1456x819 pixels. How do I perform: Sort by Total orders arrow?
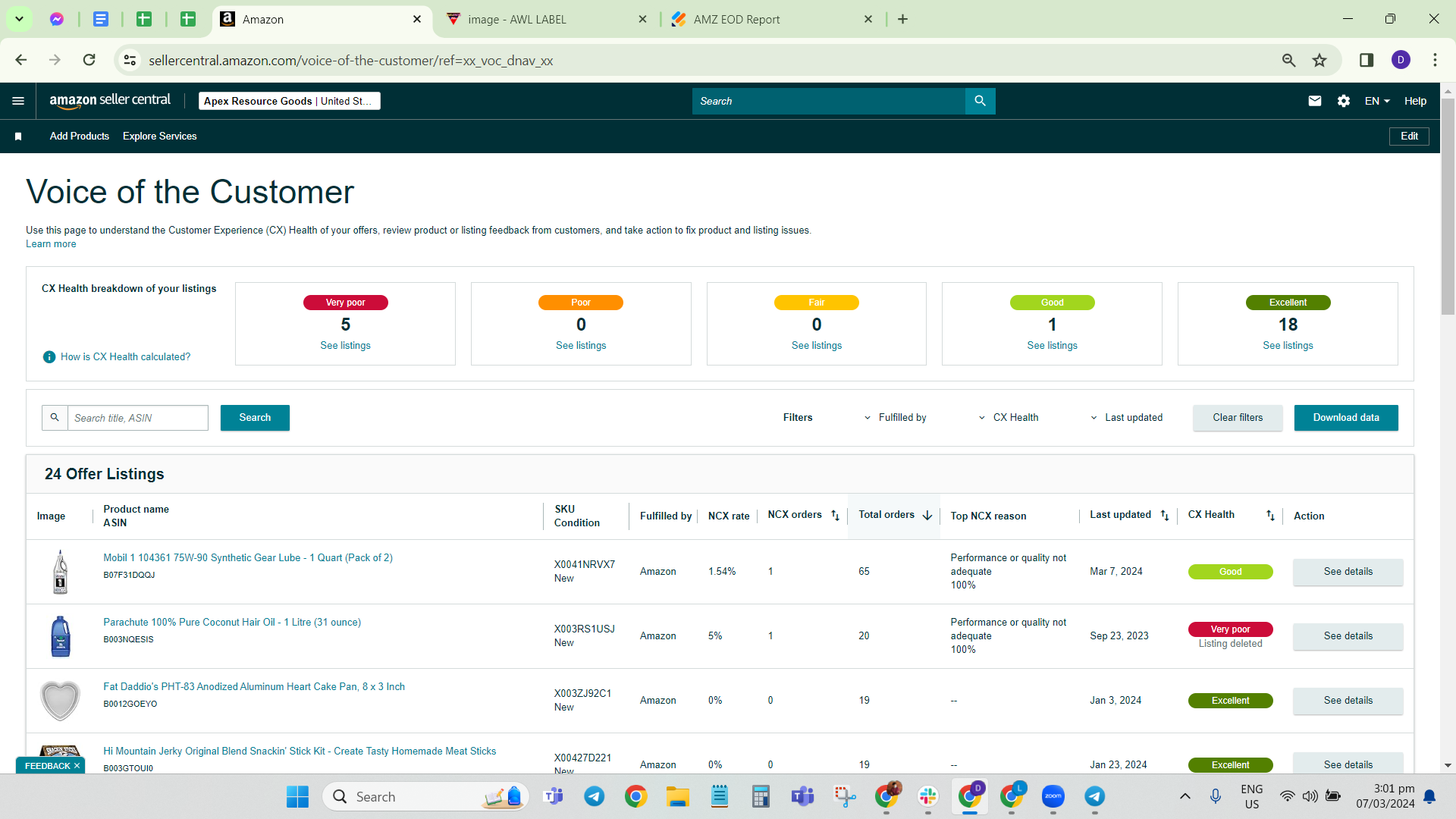point(927,516)
